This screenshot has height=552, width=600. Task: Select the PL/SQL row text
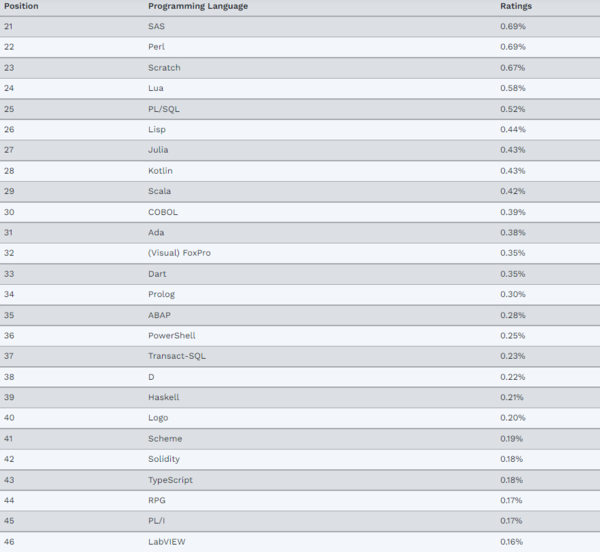pos(162,109)
